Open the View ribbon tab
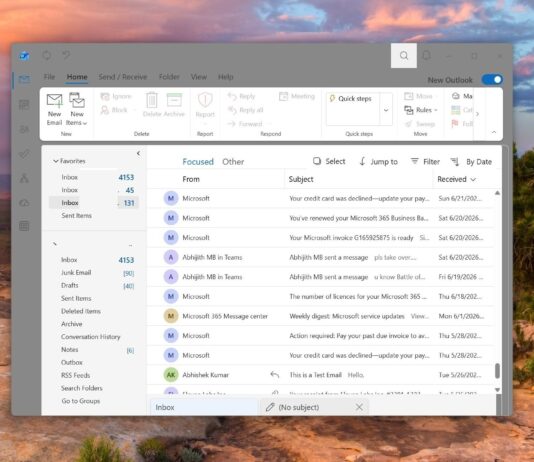Image resolution: width=534 pixels, height=462 pixels. click(199, 77)
